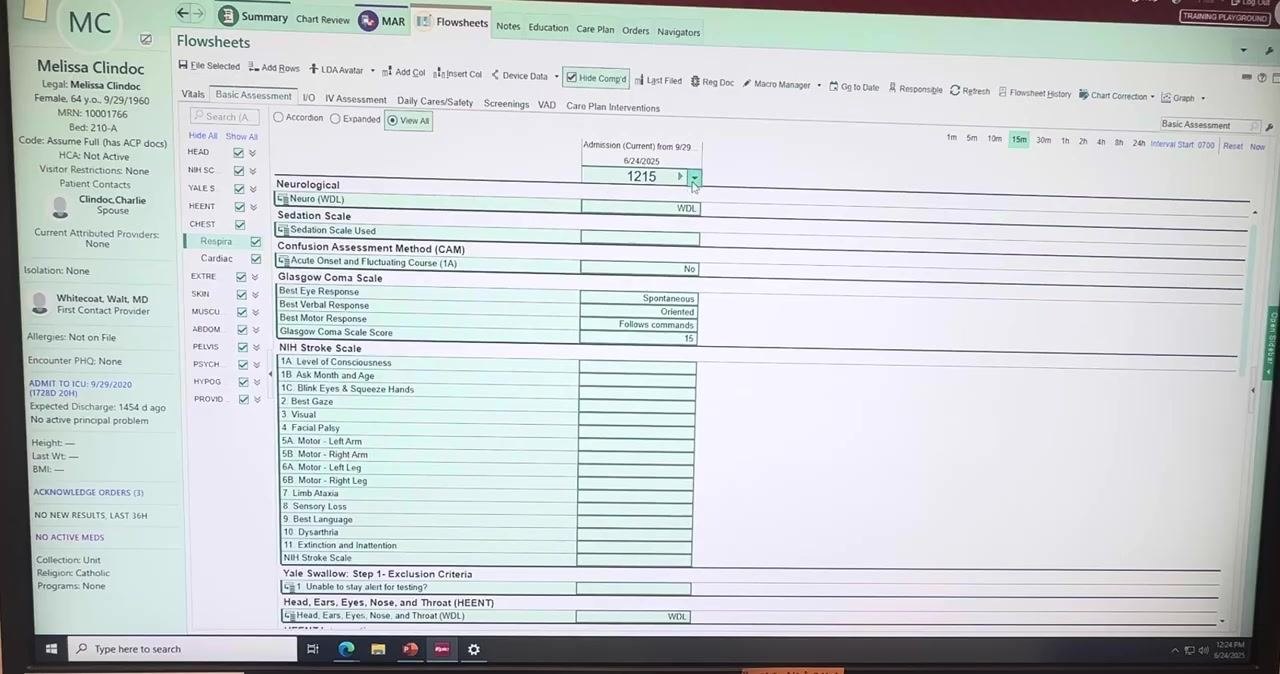Open LDA Avatar dropdown arrow

coord(372,71)
